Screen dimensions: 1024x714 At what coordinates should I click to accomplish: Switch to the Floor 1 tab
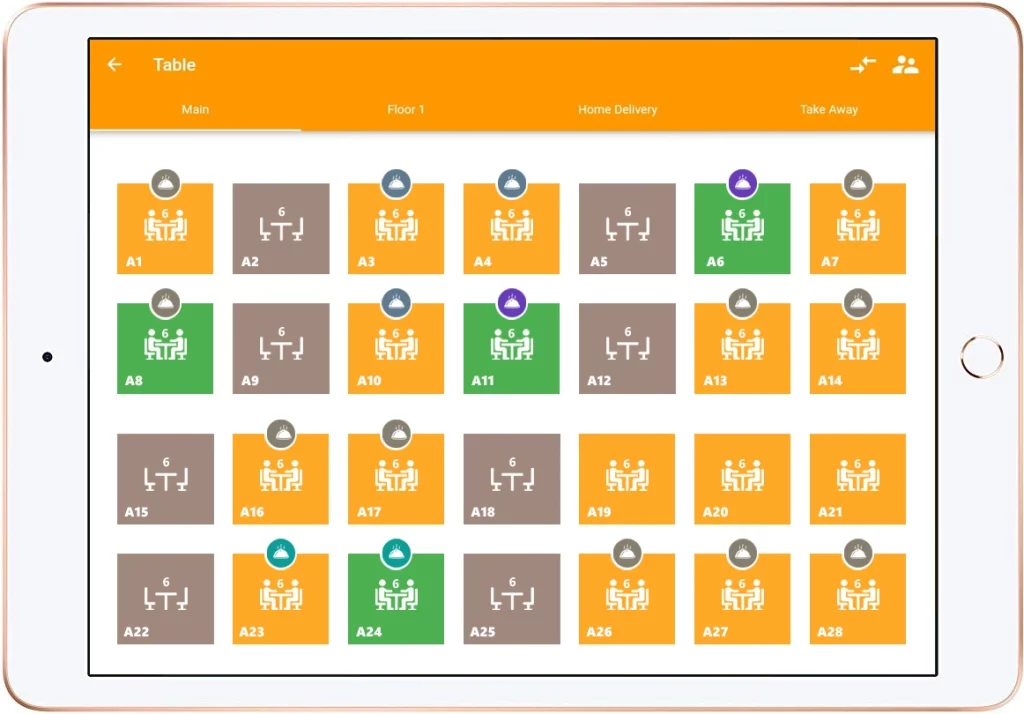click(406, 109)
